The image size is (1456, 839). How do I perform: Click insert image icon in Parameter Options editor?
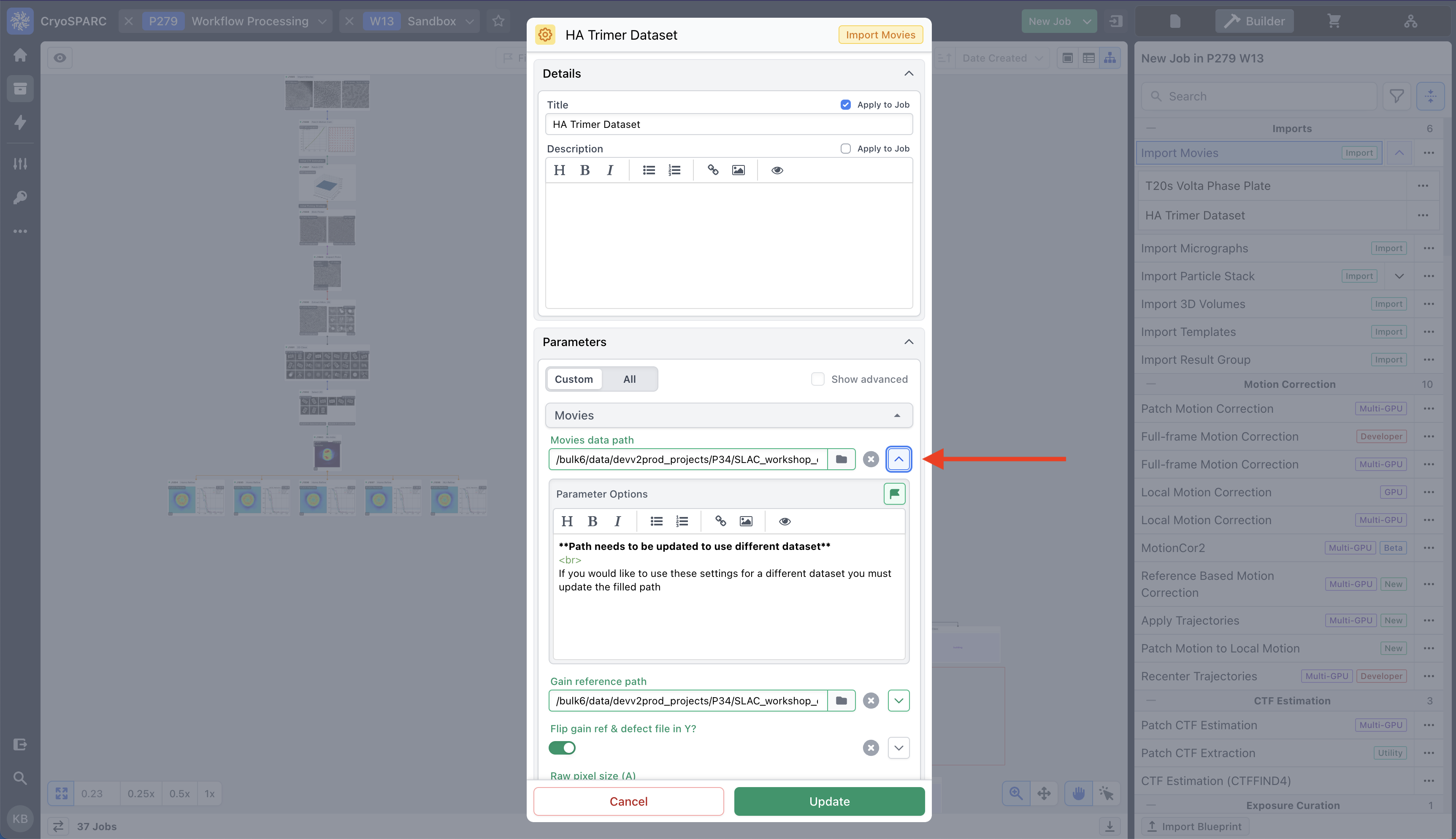pos(746,521)
